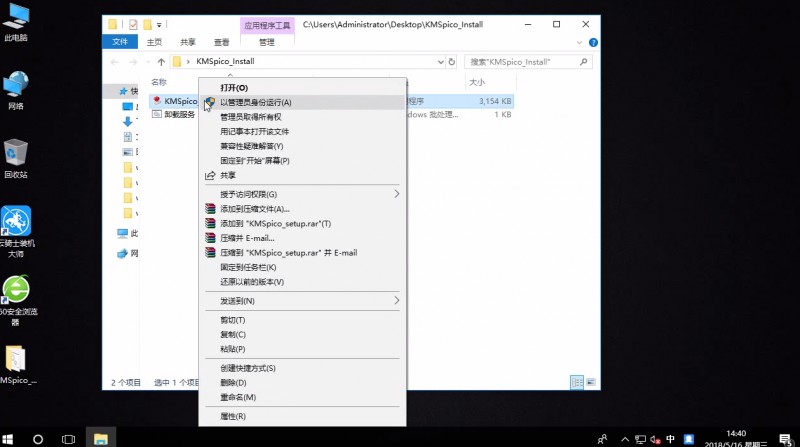
Task: Choose 压缩并 E-mail...
Action: [x=303, y=238]
